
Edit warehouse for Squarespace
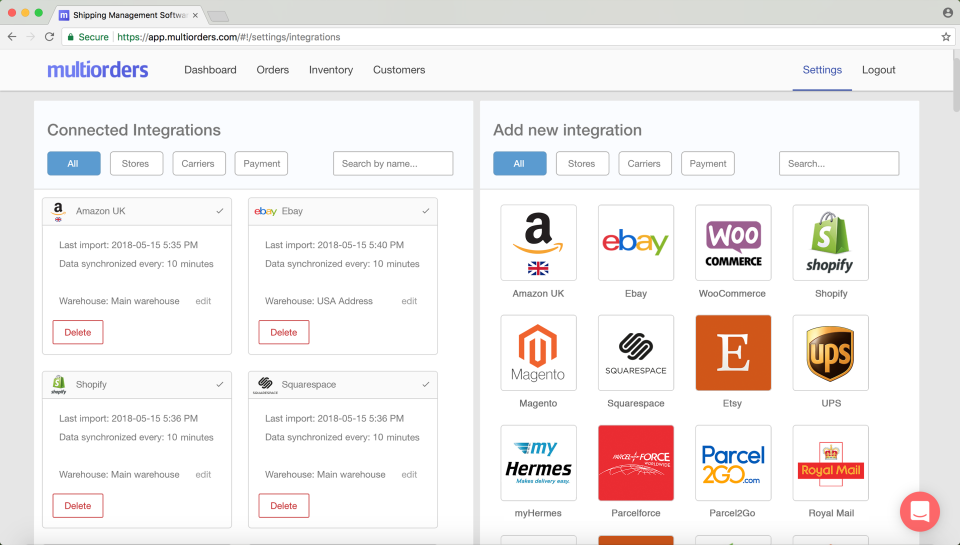[x=409, y=475]
